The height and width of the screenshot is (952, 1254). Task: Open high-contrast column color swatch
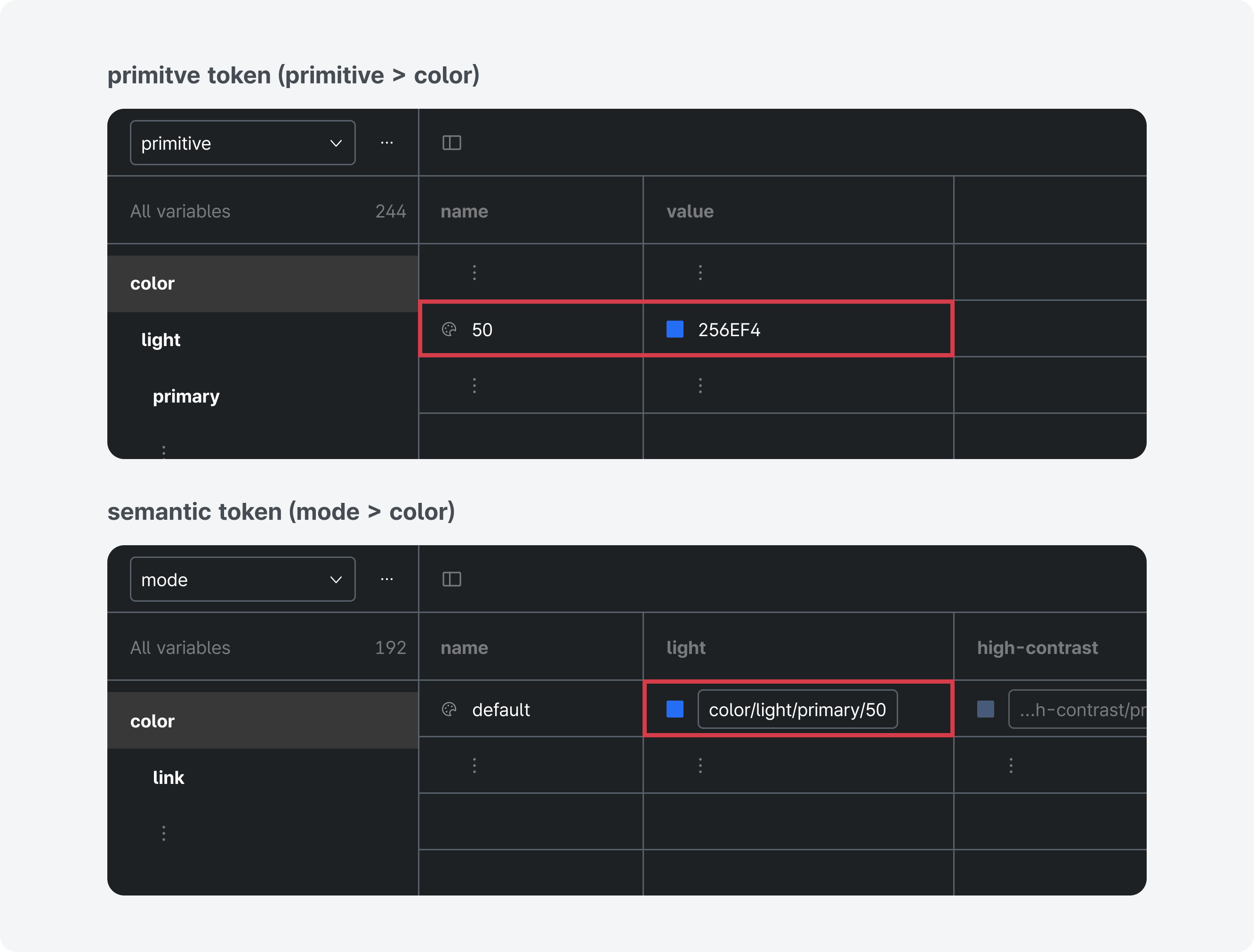tap(985, 710)
